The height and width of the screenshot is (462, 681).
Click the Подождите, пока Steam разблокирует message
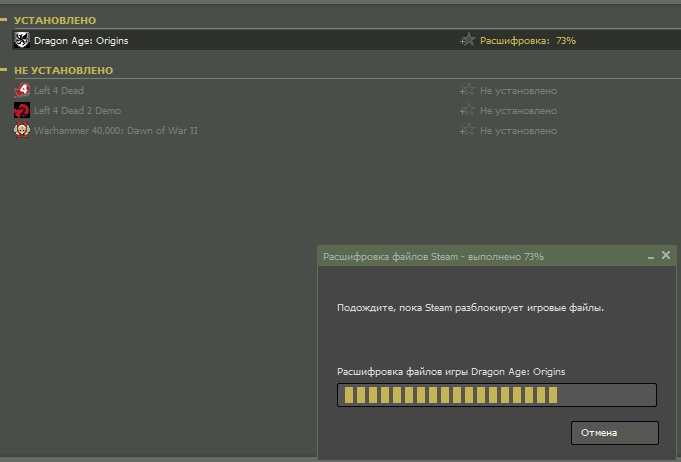(x=470, y=308)
